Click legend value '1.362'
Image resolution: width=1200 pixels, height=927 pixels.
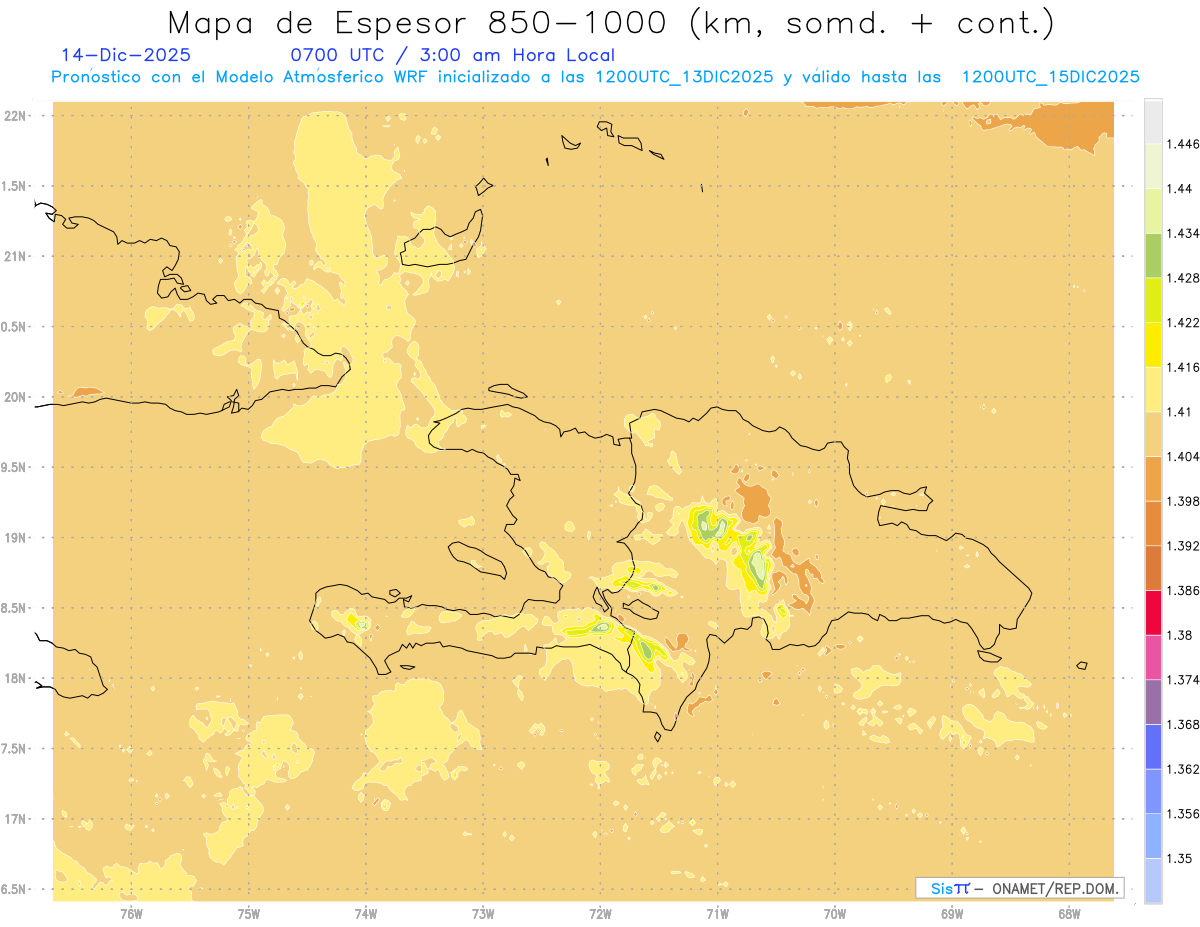(x=1182, y=769)
